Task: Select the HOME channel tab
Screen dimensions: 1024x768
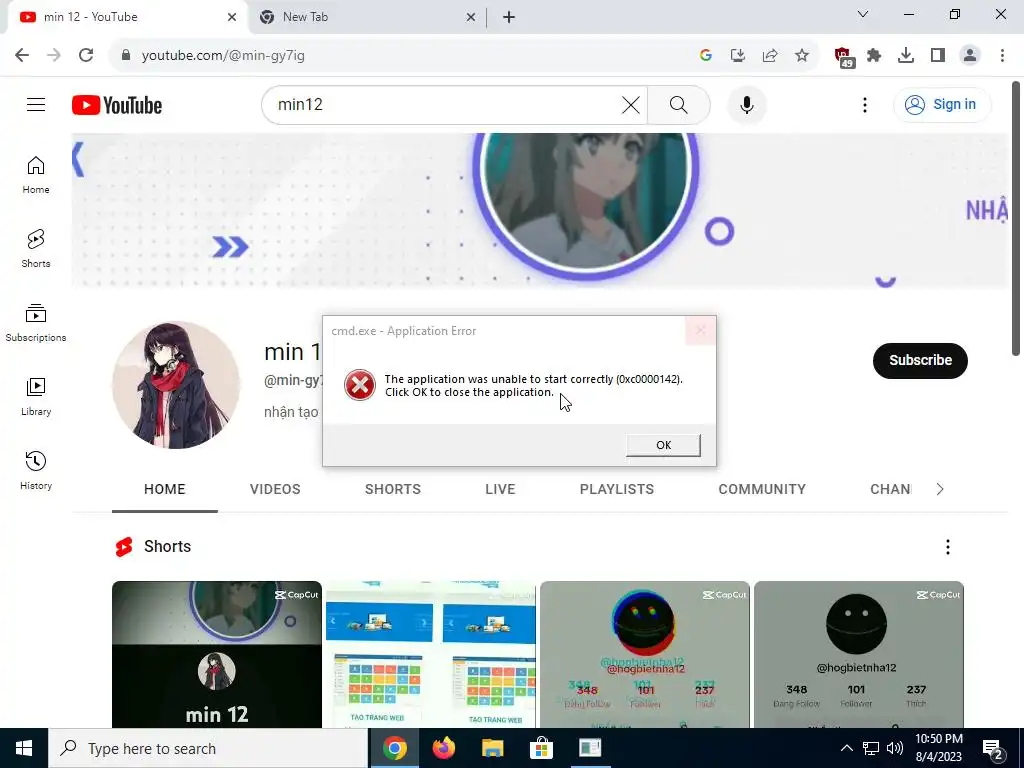Action: [x=165, y=489]
